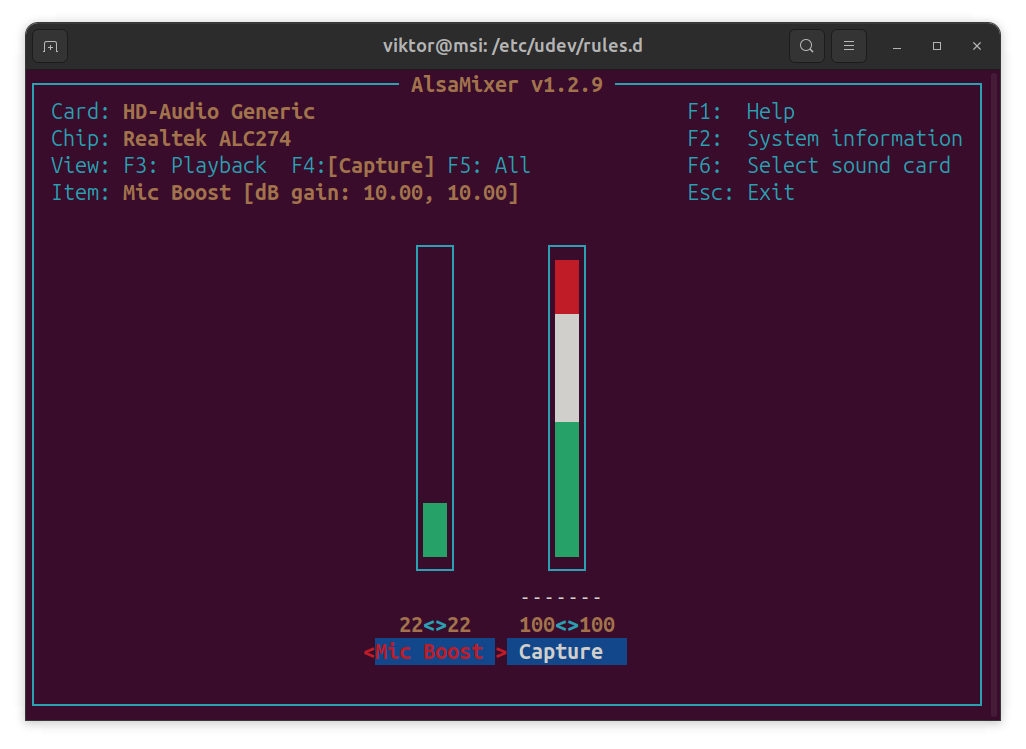
Task: Open the terminal search icon
Action: [x=806, y=46]
